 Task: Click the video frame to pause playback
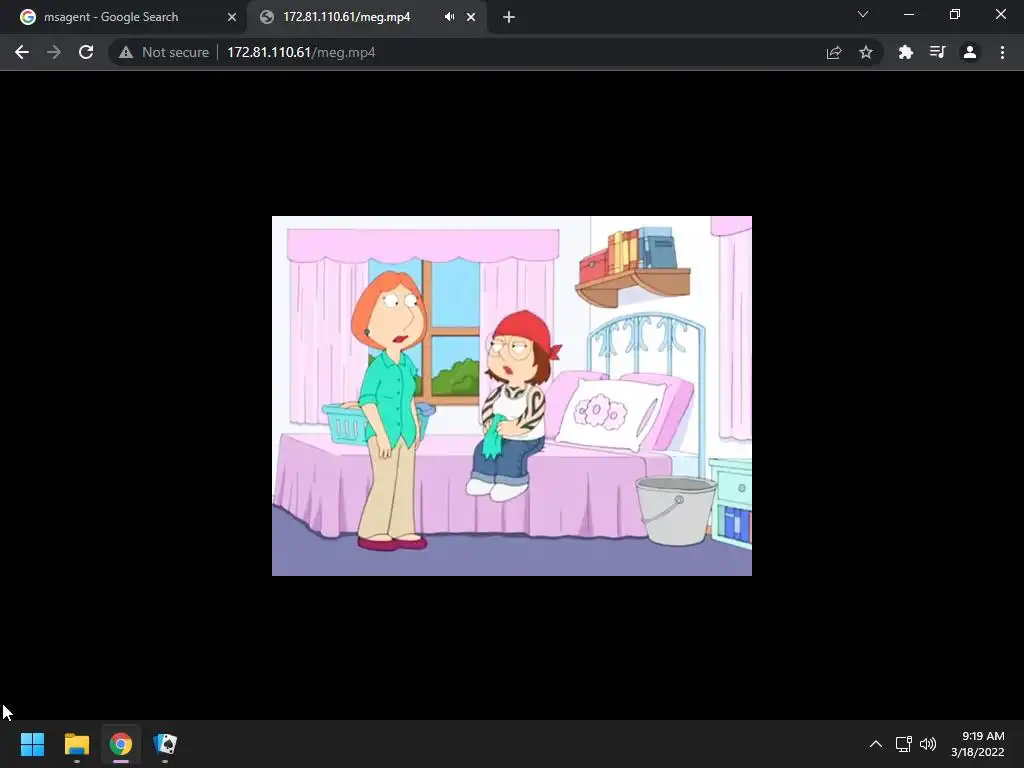(511, 396)
